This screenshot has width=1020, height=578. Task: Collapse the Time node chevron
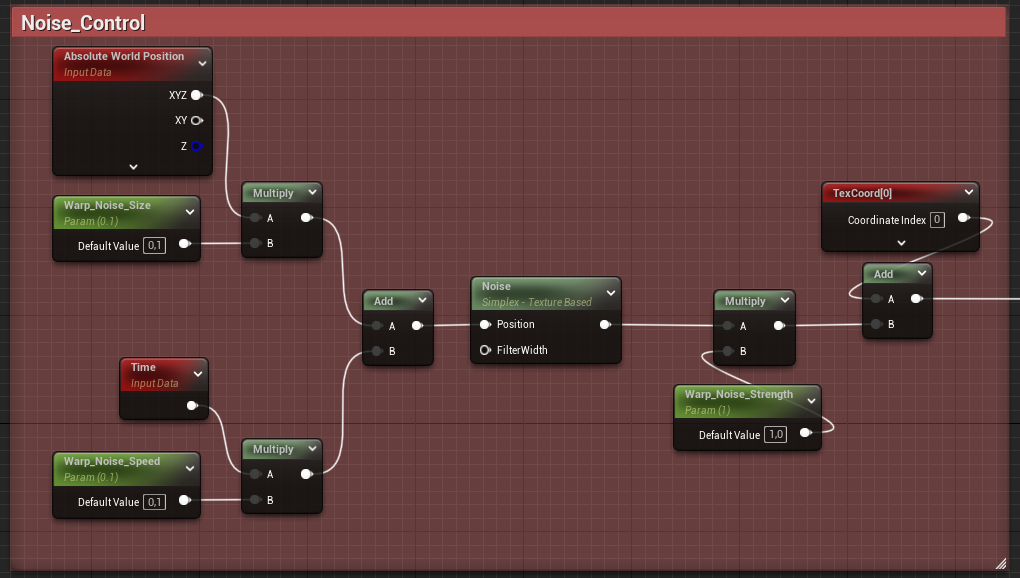[x=198, y=374]
